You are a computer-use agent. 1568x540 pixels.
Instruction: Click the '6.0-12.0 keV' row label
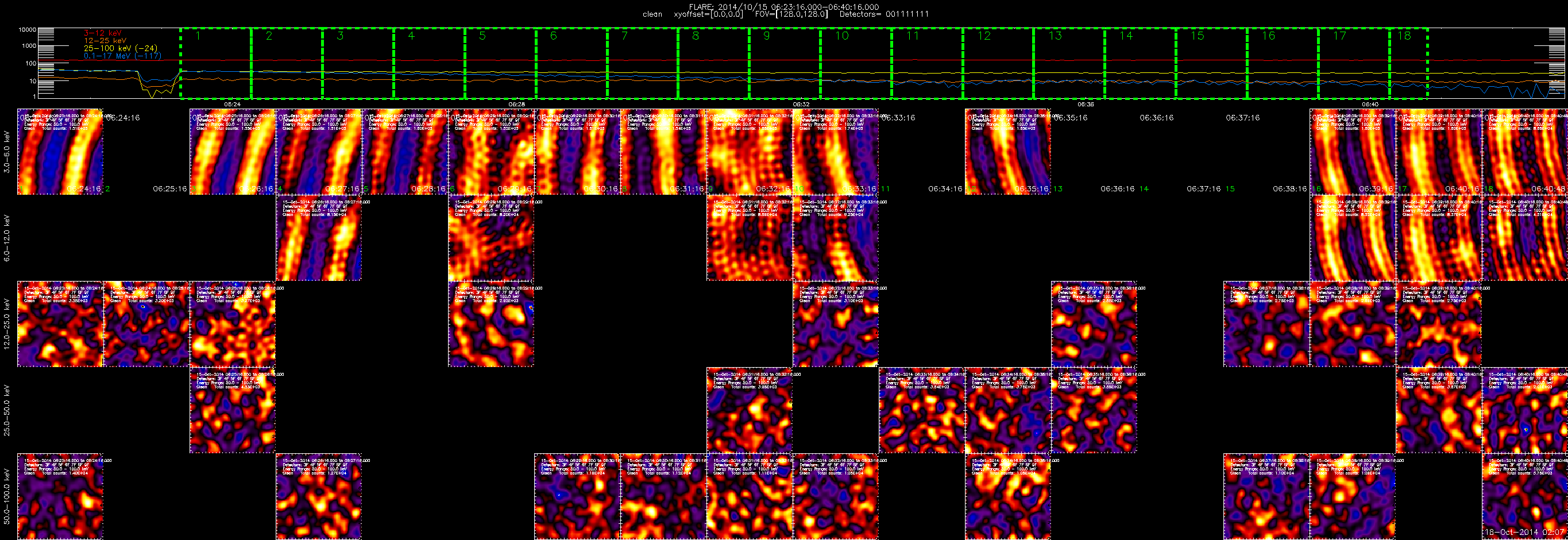click(x=7, y=238)
